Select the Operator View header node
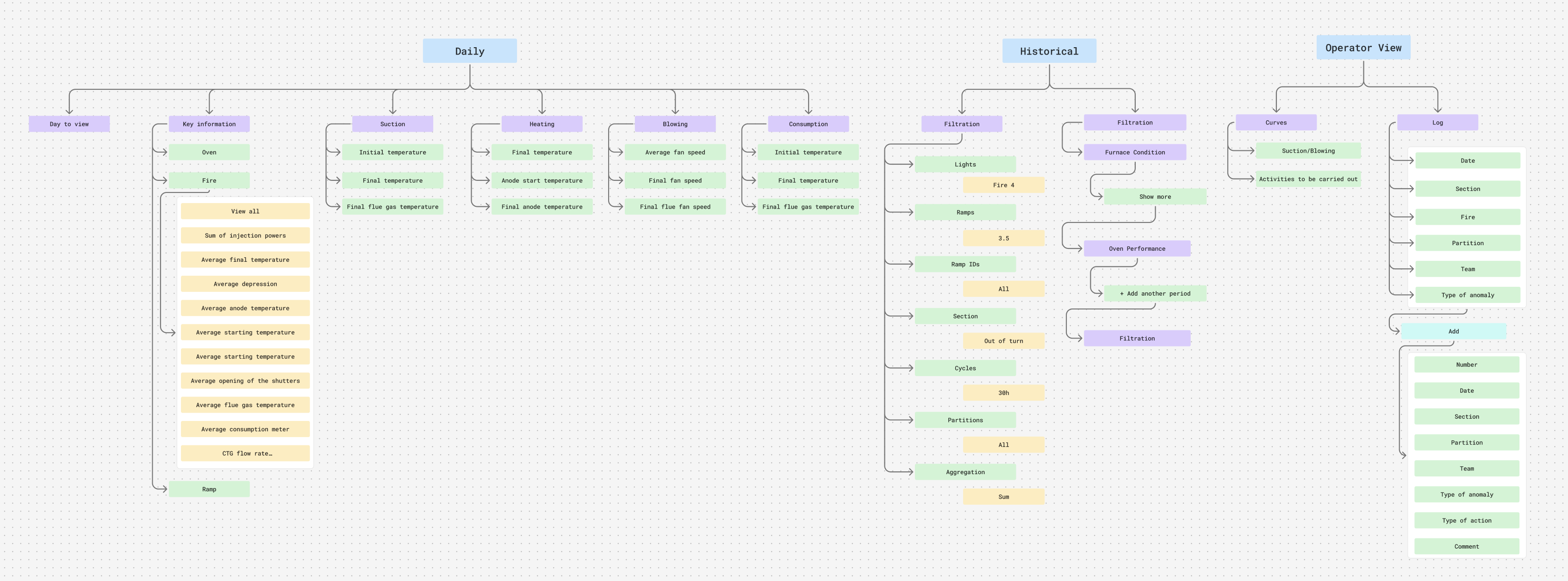This screenshot has height=581, width=1568. (1363, 48)
